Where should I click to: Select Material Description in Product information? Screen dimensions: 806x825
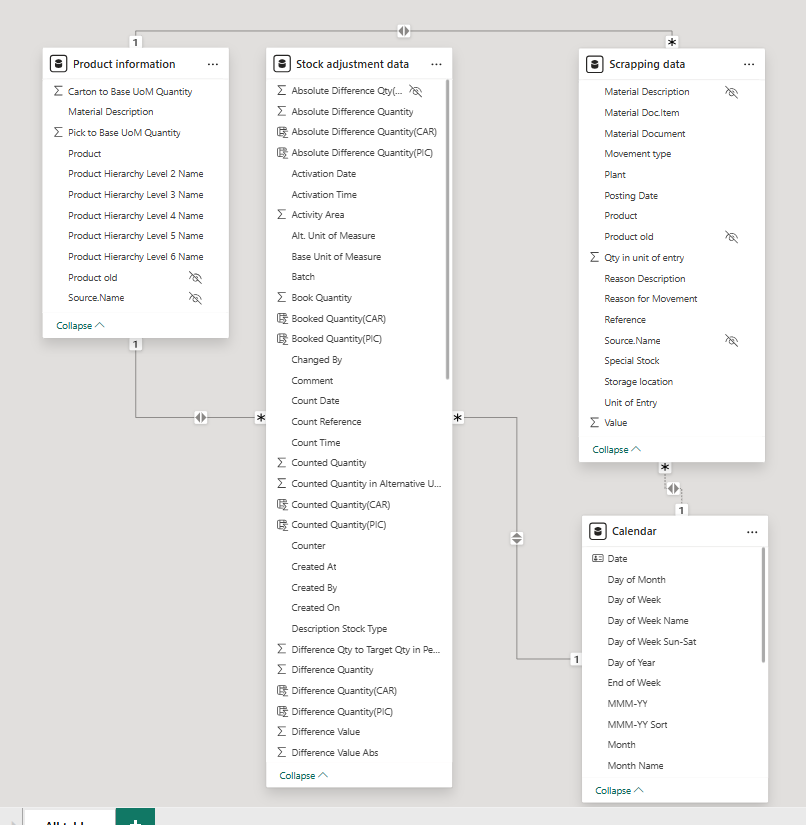pos(110,112)
